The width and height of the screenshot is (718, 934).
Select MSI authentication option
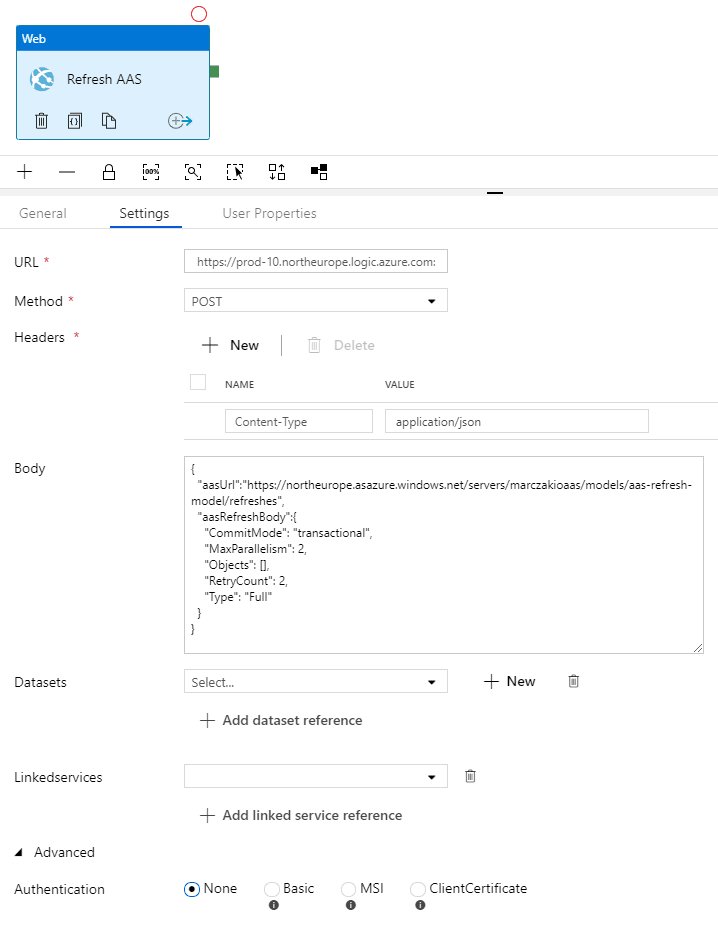pyautogui.click(x=349, y=889)
